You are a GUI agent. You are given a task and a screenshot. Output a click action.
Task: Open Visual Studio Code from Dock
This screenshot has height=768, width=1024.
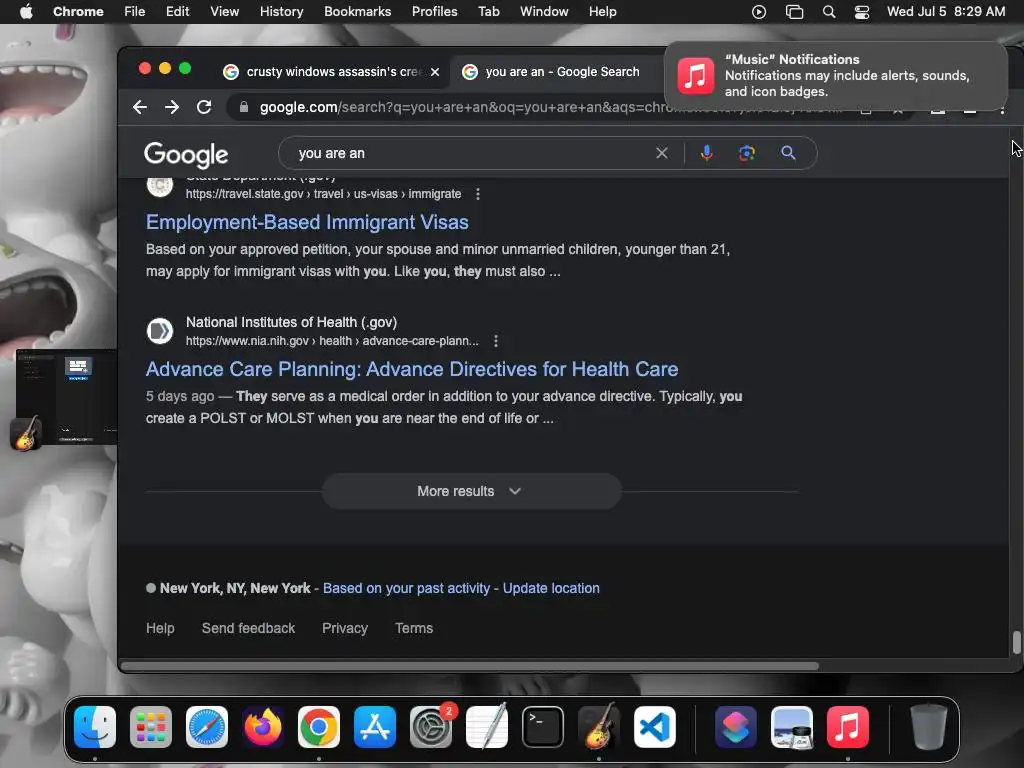(655, 727)
